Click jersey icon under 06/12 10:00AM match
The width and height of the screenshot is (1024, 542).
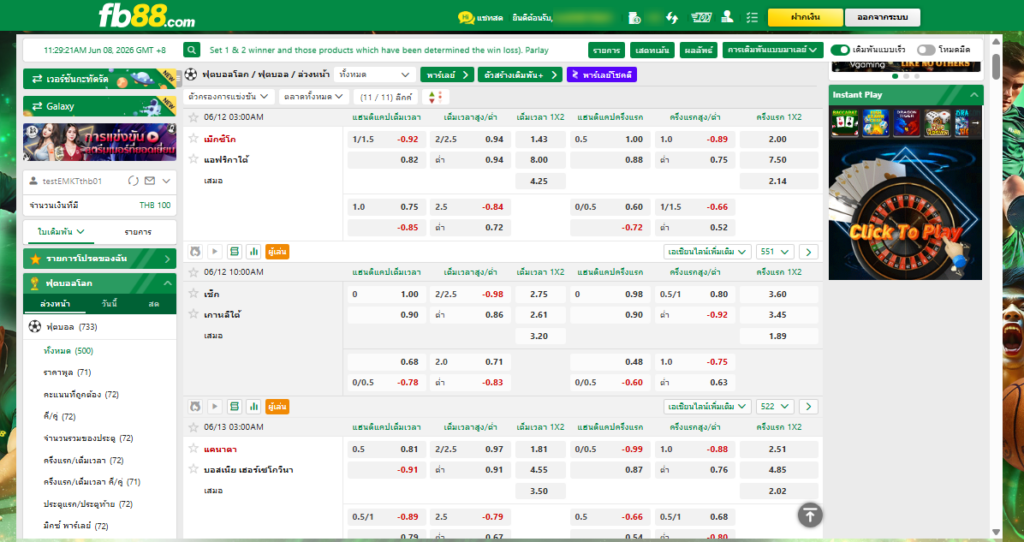(x=195, y=406)
